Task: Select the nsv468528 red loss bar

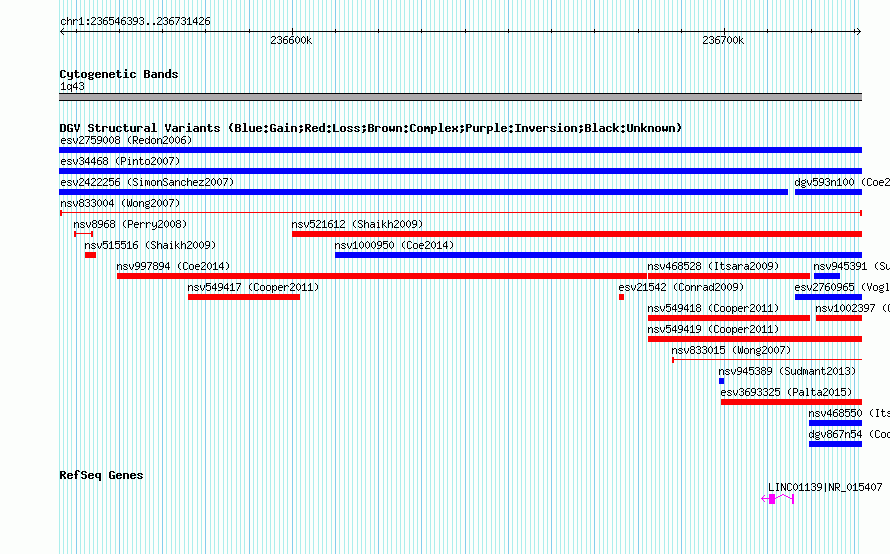Action: pos(729,276)
